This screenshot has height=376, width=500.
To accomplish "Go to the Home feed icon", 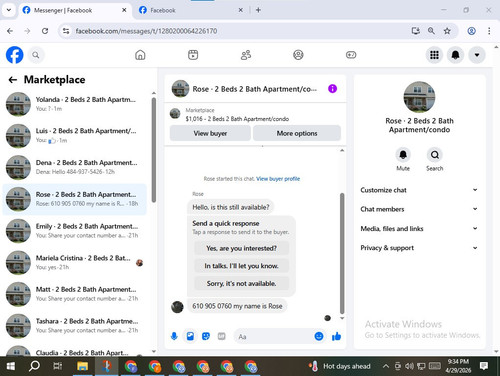I will pos(140,55).
